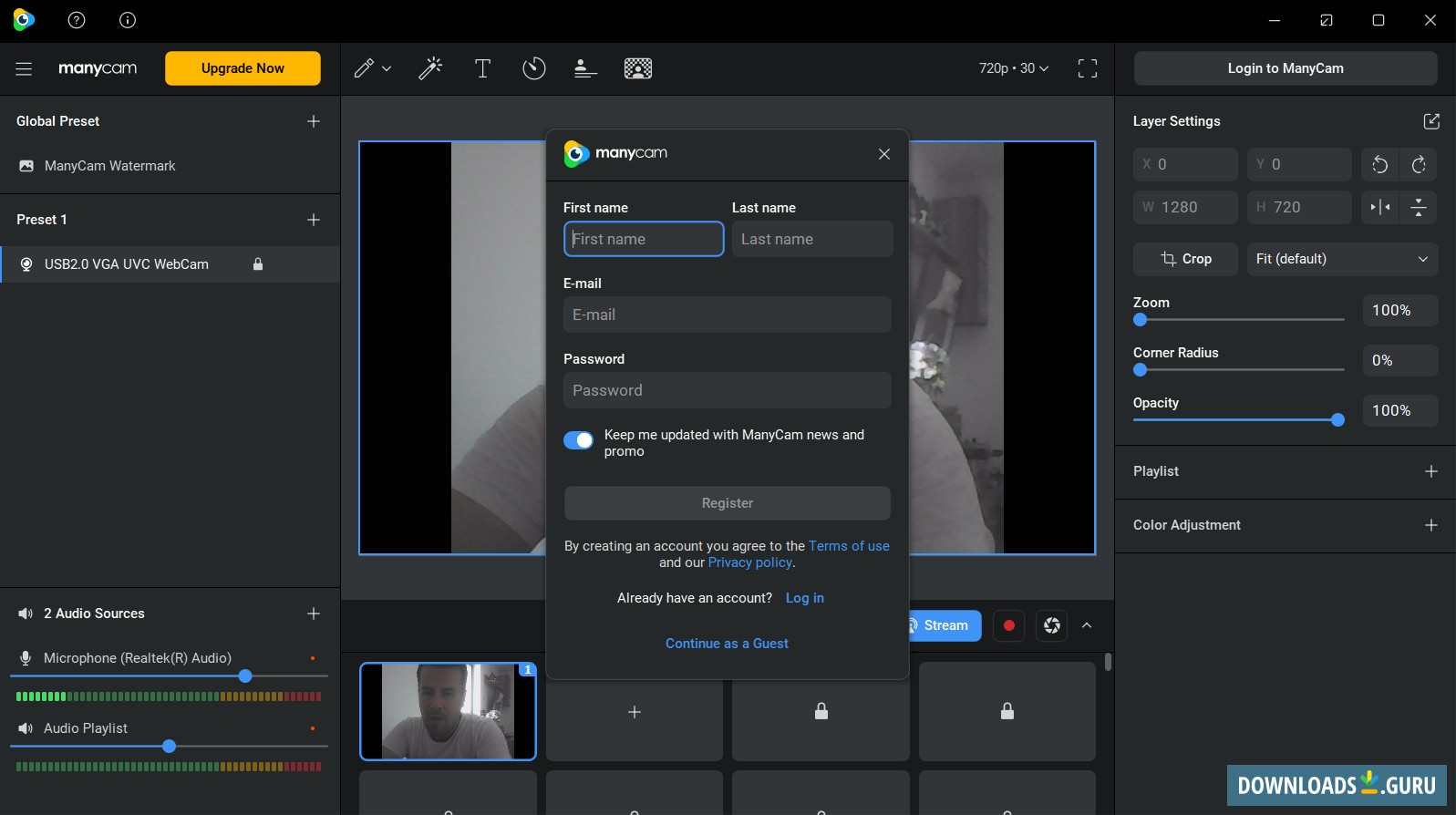Expand the Color Adjustment section
This screenshot has height=815, width=1456.
[1430, 525]
